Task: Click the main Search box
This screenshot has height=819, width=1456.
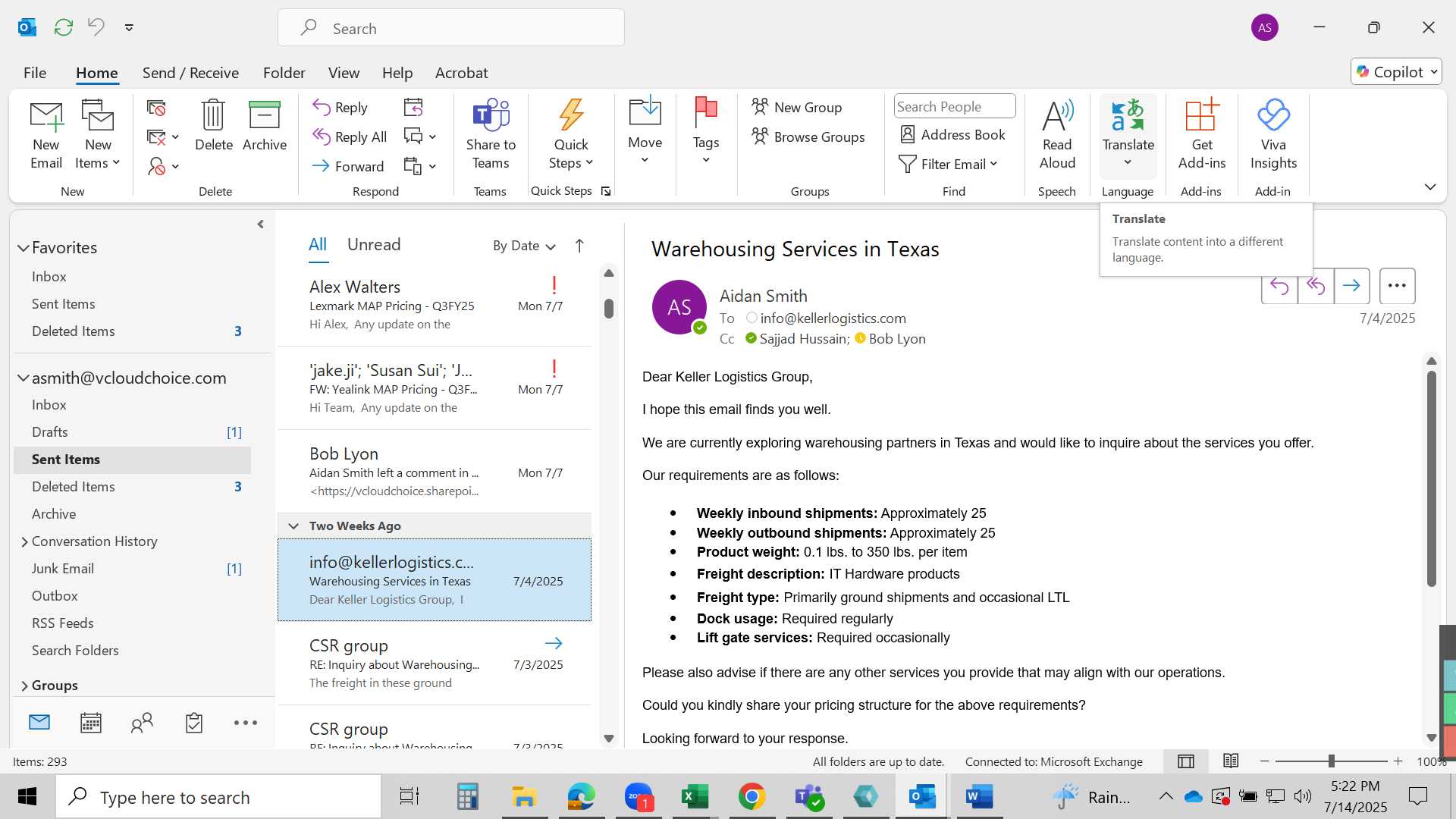Action: 451,28
